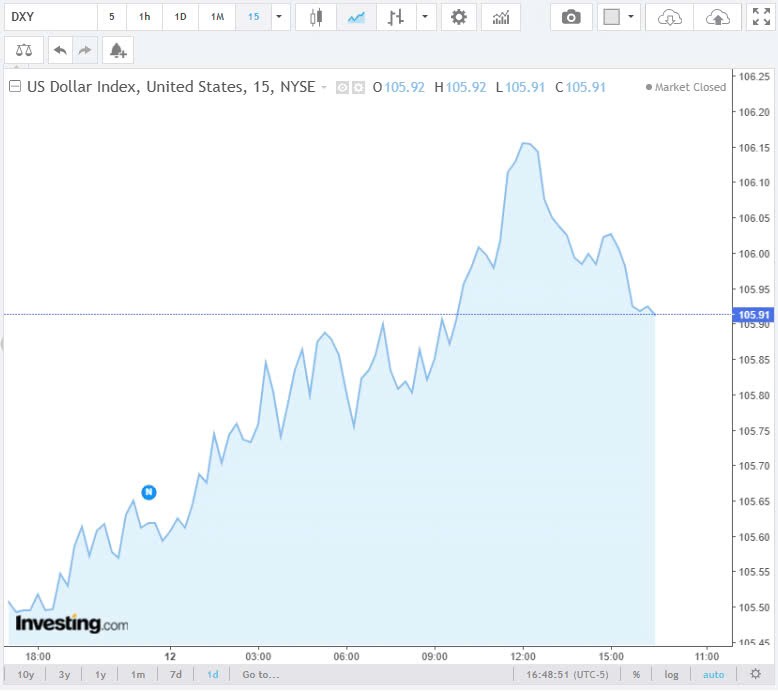Viewport: 778px width, 691px height.
Task: Open dropdown beside NYSE in legend
Action: (x=324, y=87)
